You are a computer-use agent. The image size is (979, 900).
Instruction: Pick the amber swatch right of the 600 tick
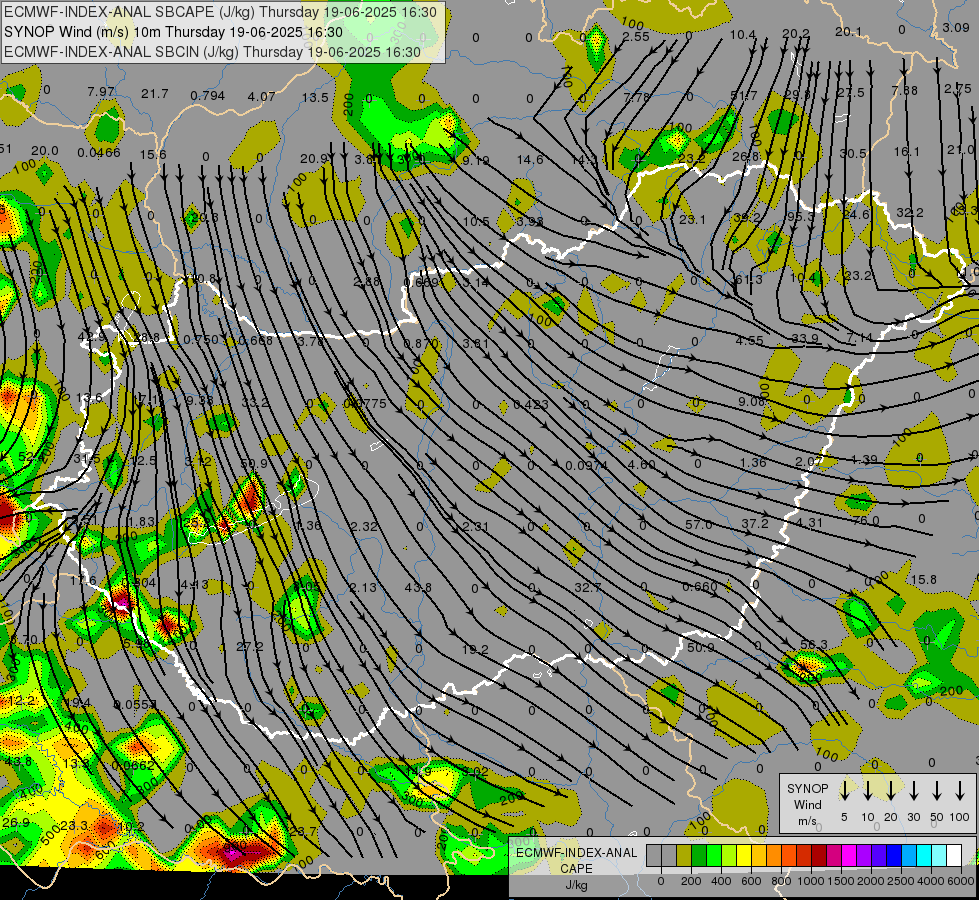pos(759,855)
